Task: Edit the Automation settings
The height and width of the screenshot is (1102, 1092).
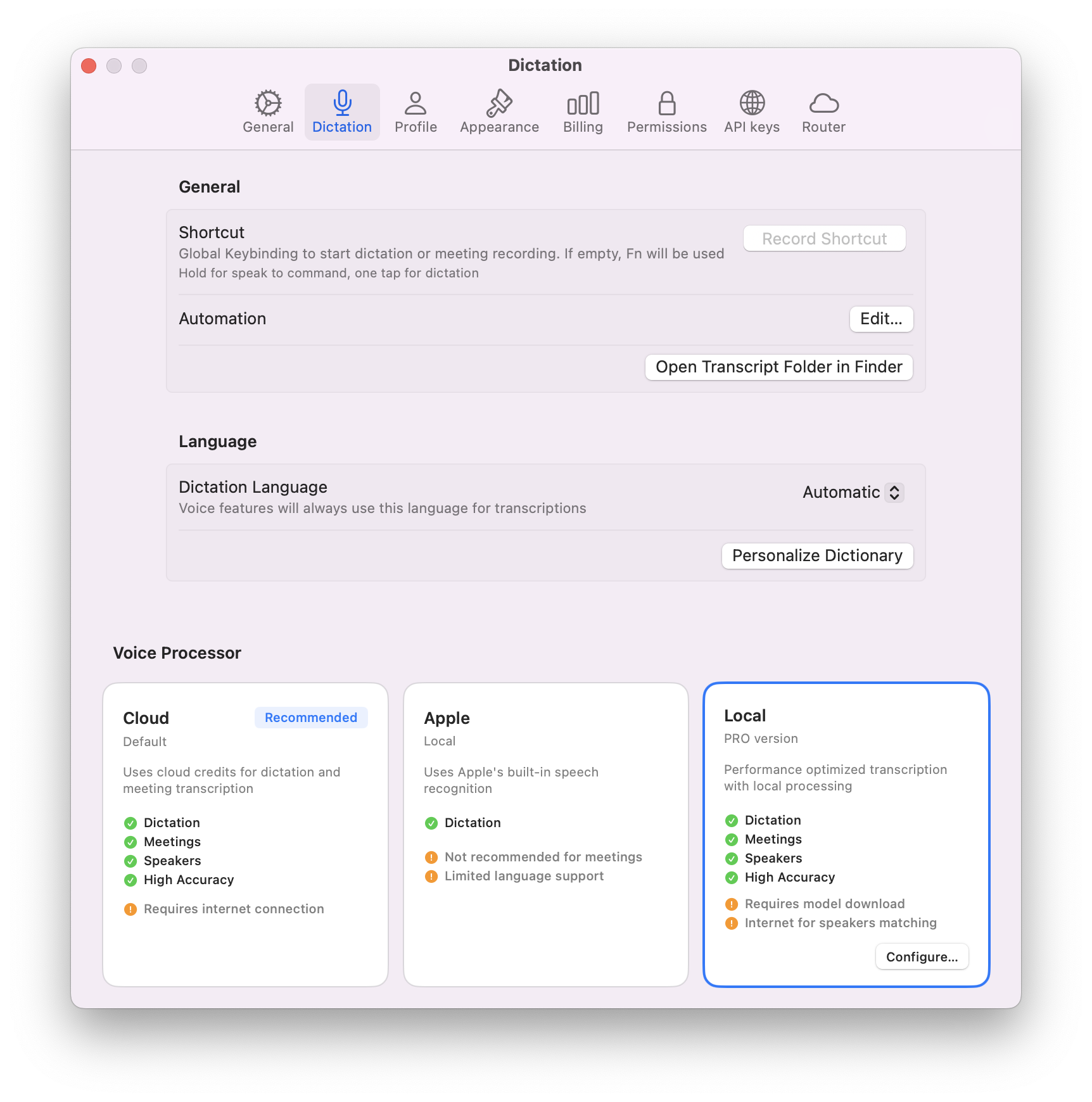Action: pos(881,319)
